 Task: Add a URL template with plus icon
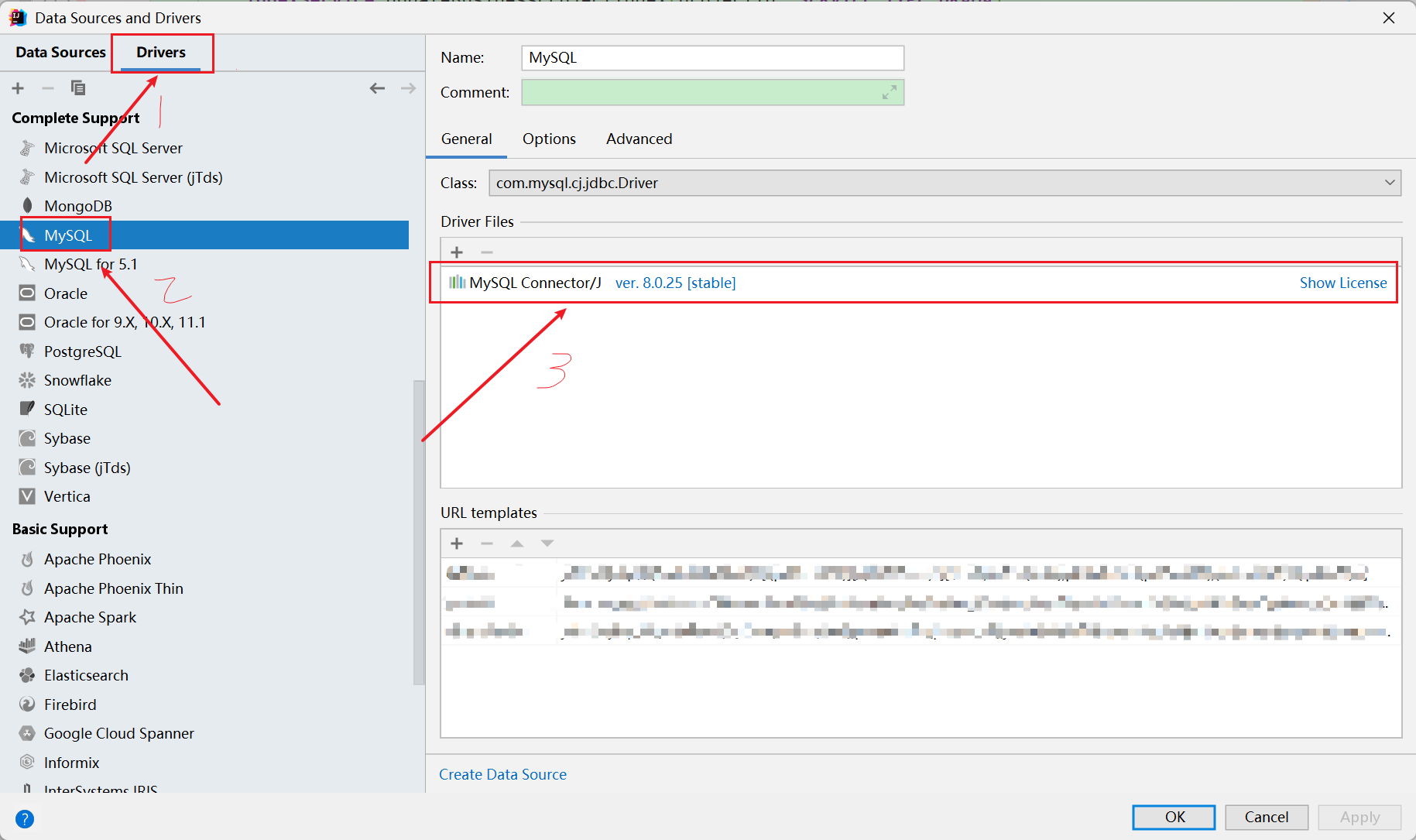[x=457, y=543]
